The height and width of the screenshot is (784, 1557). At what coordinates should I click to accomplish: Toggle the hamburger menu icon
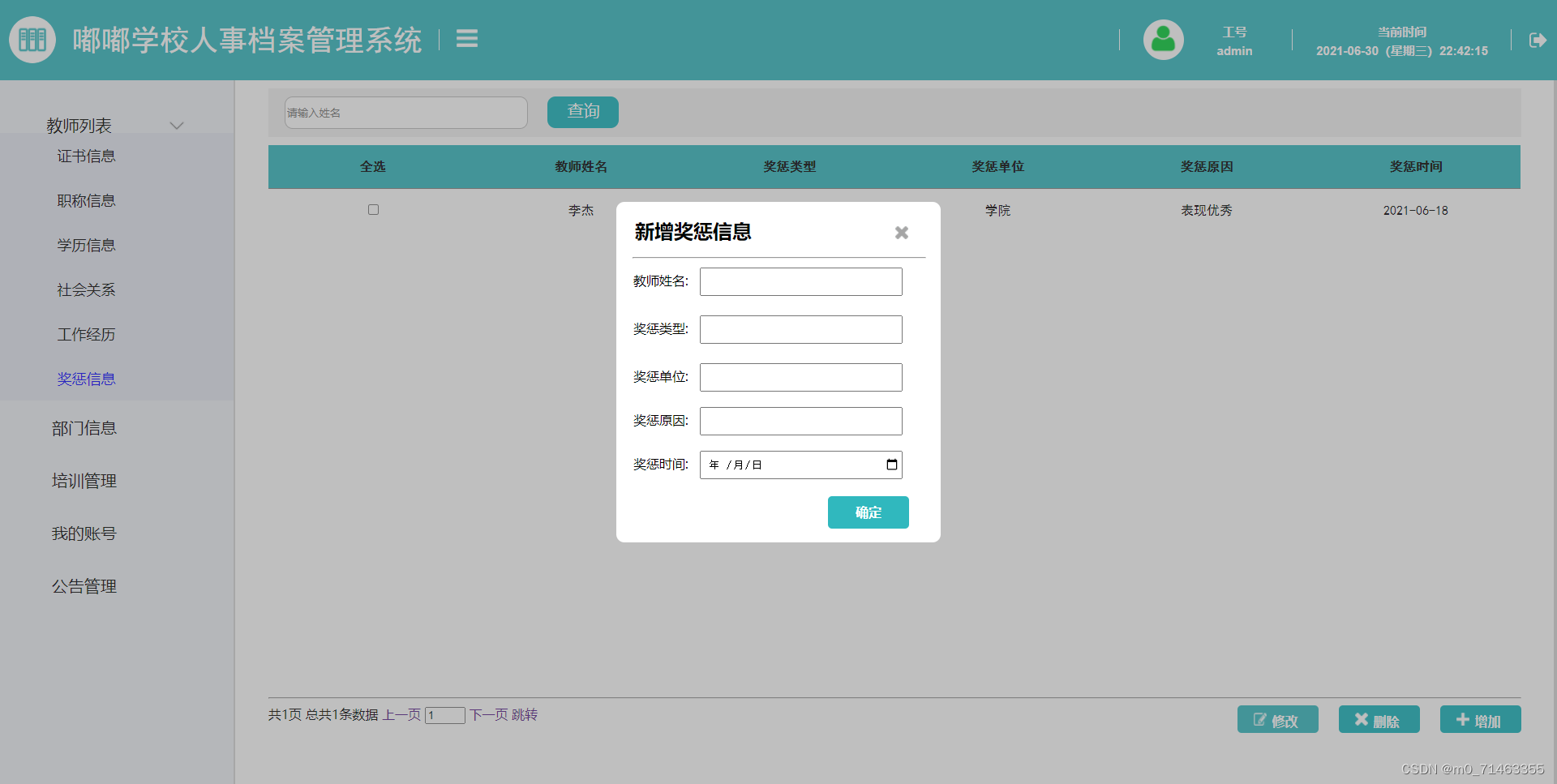pyautogui.click(x=467, y=38)
